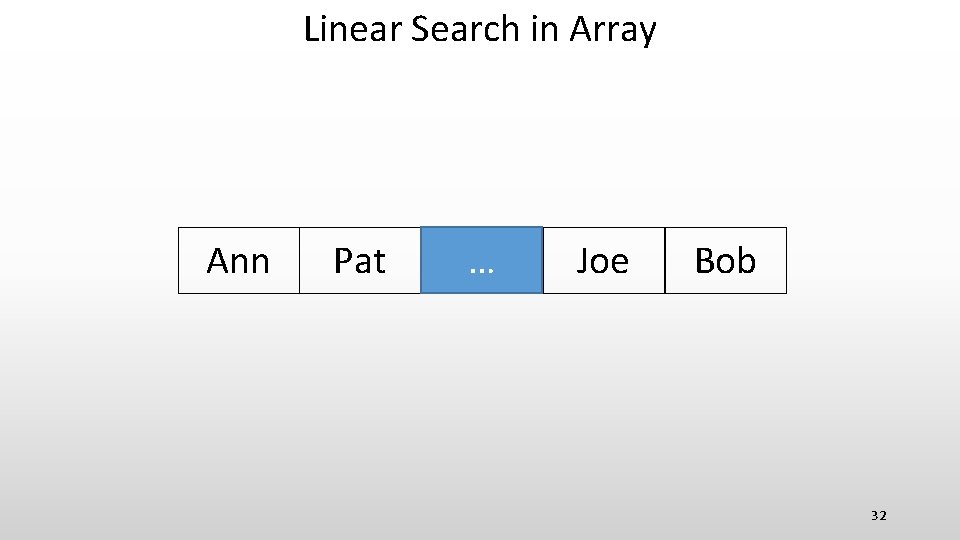Click the border between Joe and Bob cells
The width and height of the screenshot is (960, 540).
(664, 260)
